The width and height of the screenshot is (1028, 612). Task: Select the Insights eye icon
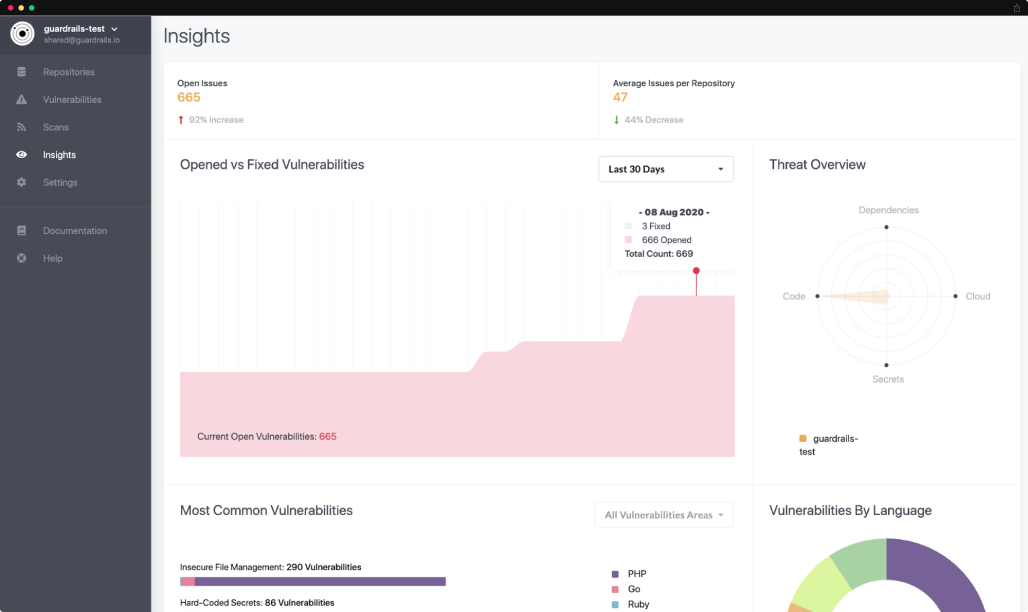click(22, 154)
